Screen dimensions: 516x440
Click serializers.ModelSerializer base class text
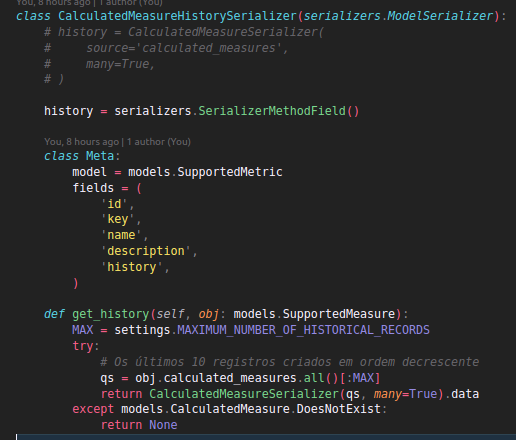coord(398,16)
